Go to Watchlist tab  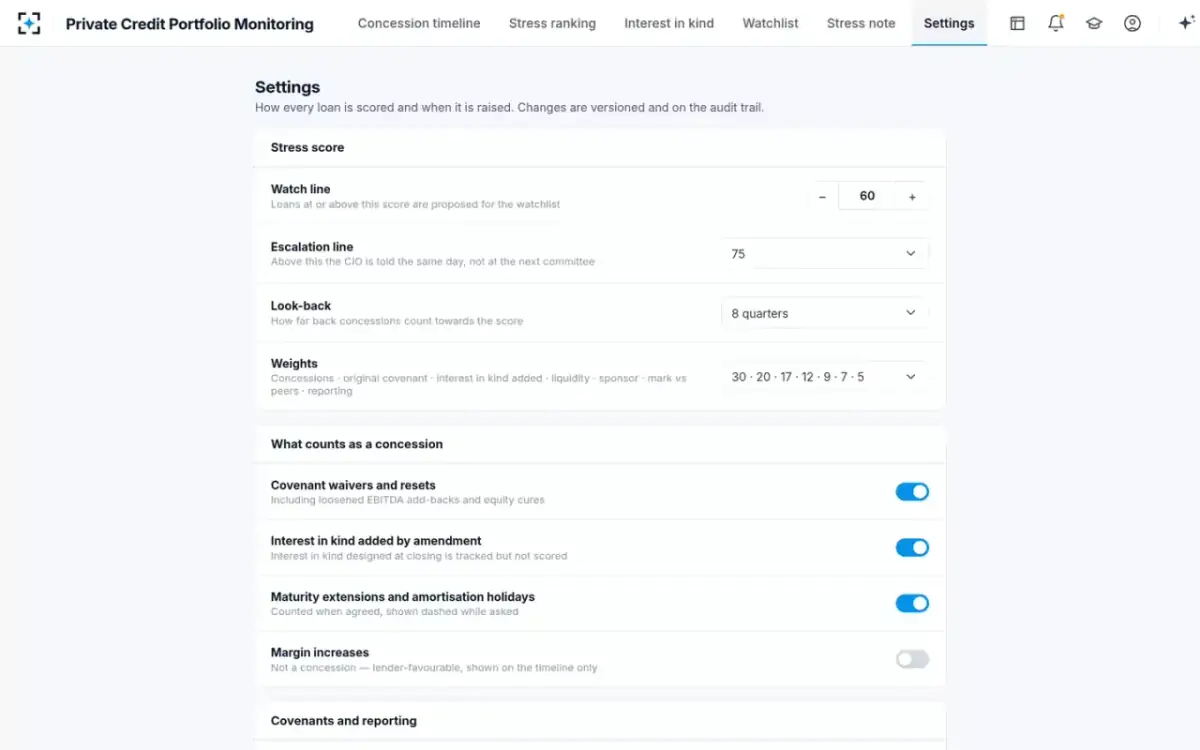click(x=770, y=23)
